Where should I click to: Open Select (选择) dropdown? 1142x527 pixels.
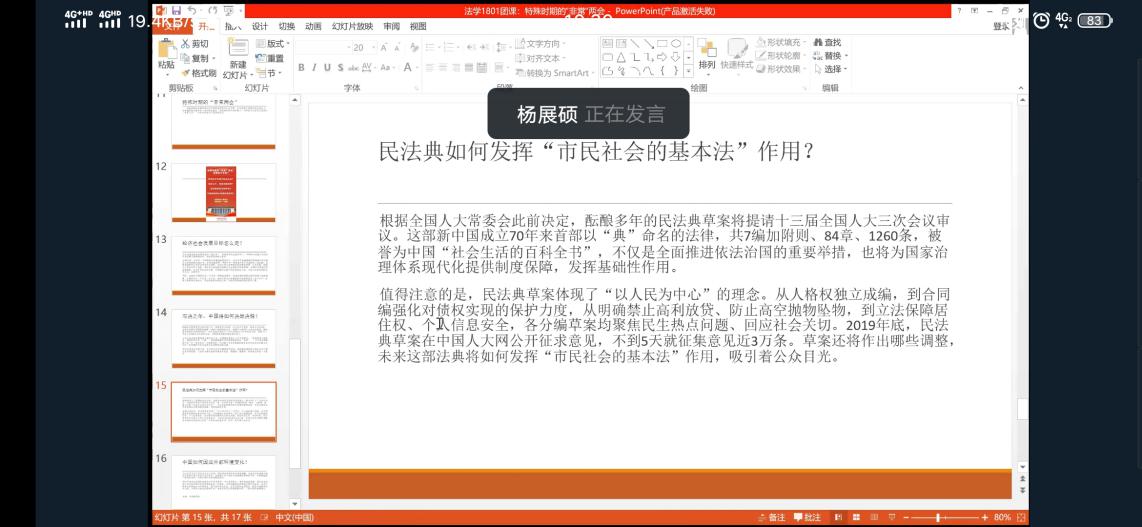point(830,69)
